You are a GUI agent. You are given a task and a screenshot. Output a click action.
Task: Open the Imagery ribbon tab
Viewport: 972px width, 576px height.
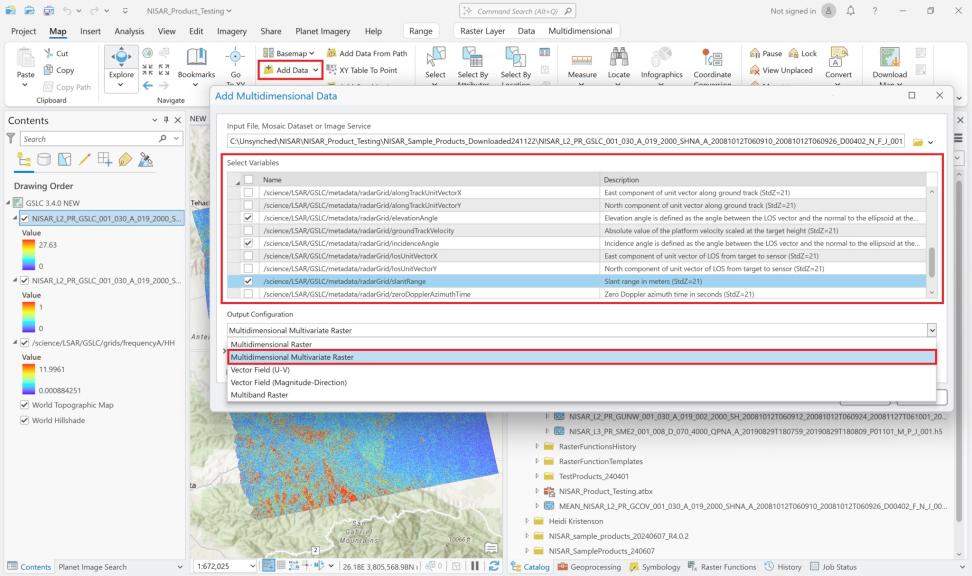[x=232, y=31]
